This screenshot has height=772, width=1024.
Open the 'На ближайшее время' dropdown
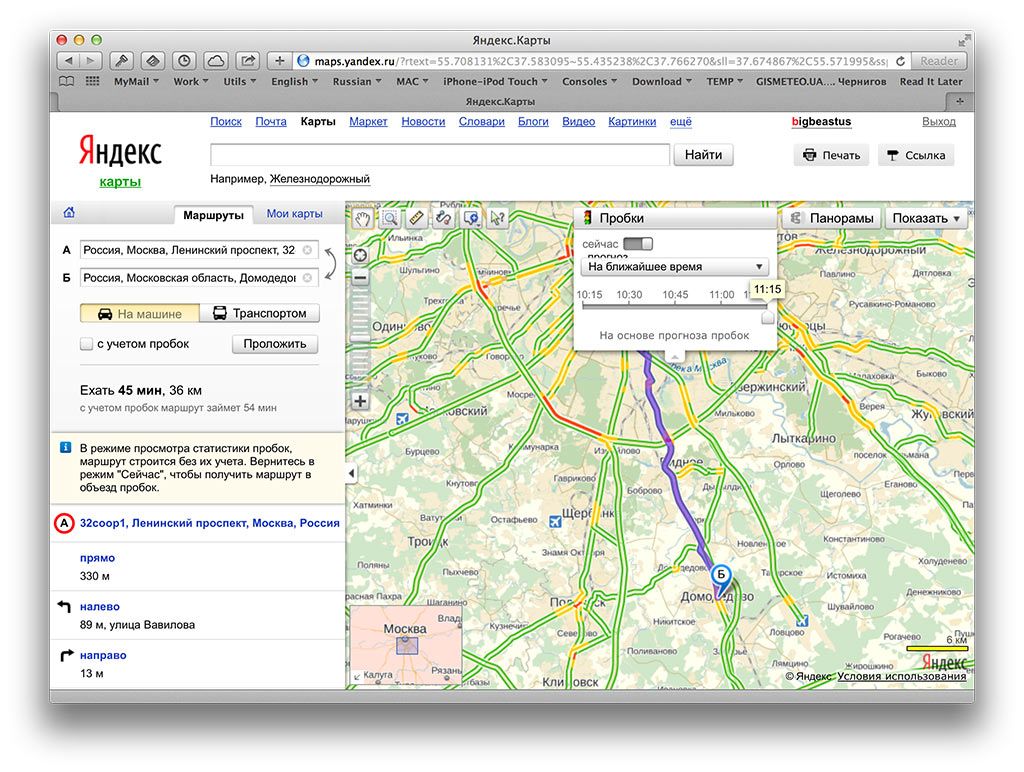click(674, 267)
